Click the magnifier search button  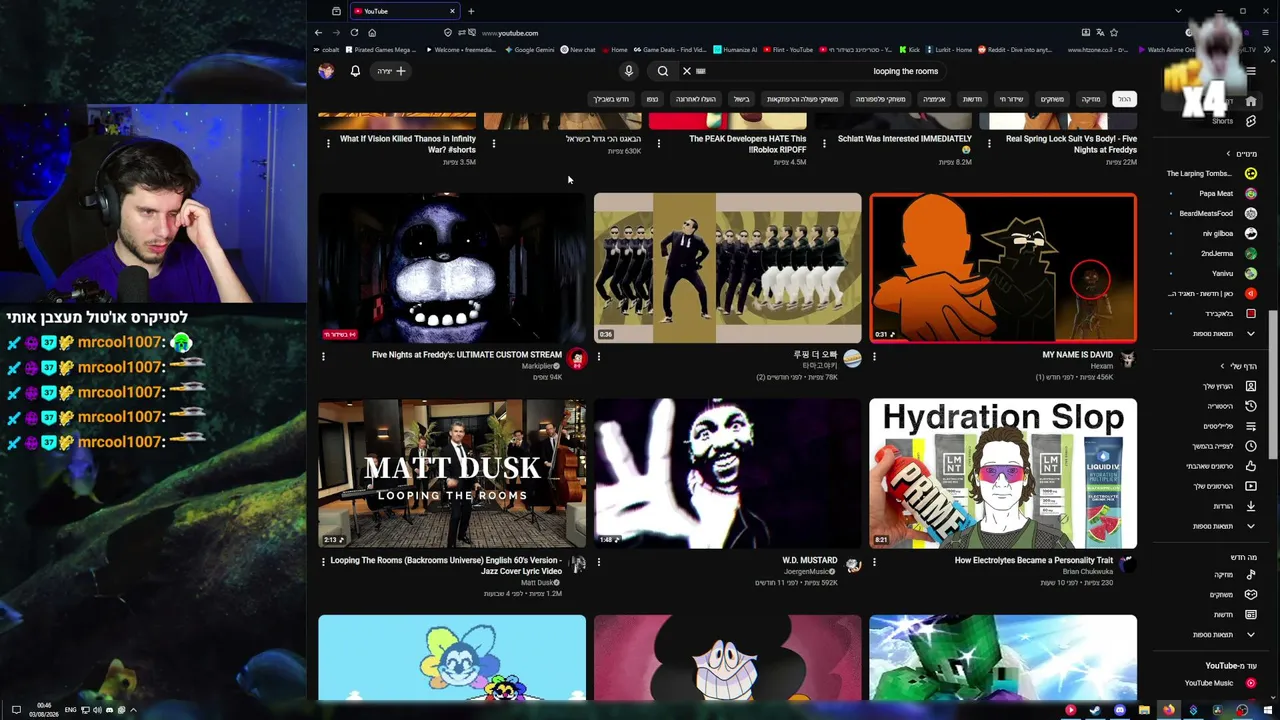click(x=663, y=71)
